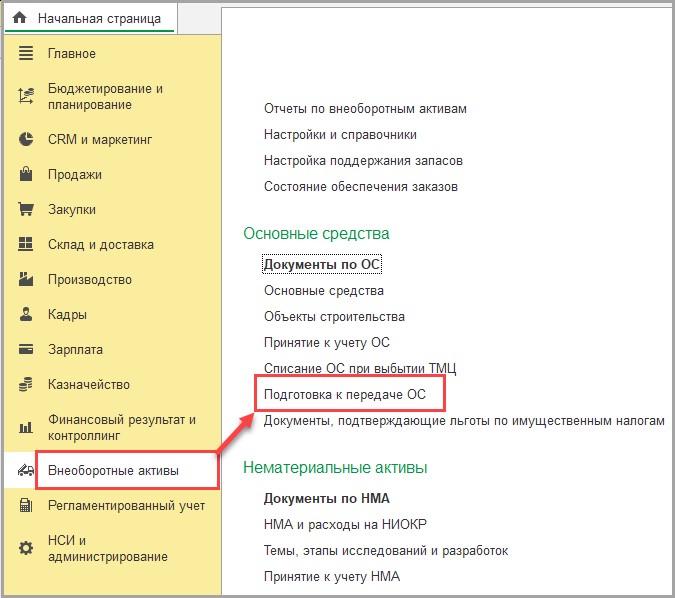Open Настройки и справочники link

[x=340, y=135]
